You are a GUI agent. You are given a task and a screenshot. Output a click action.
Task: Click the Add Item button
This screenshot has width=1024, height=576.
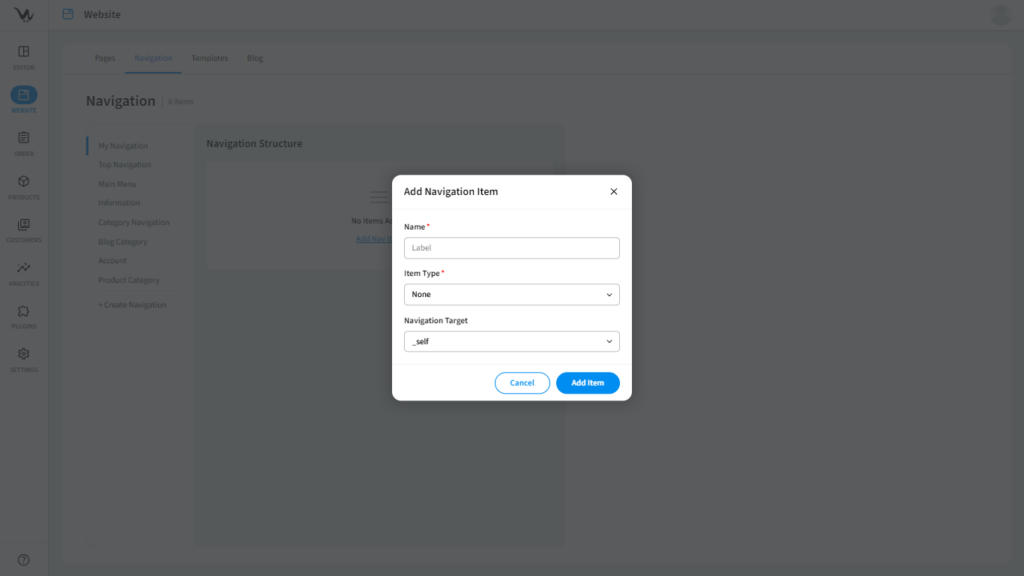click(587, 383)
